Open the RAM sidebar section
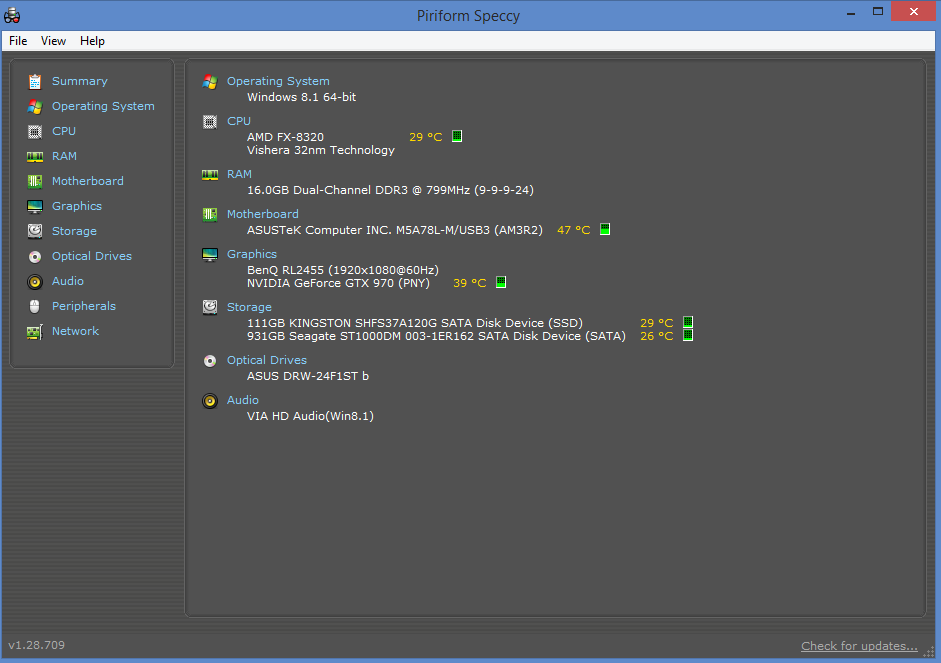941x663 pixels. 64,156
